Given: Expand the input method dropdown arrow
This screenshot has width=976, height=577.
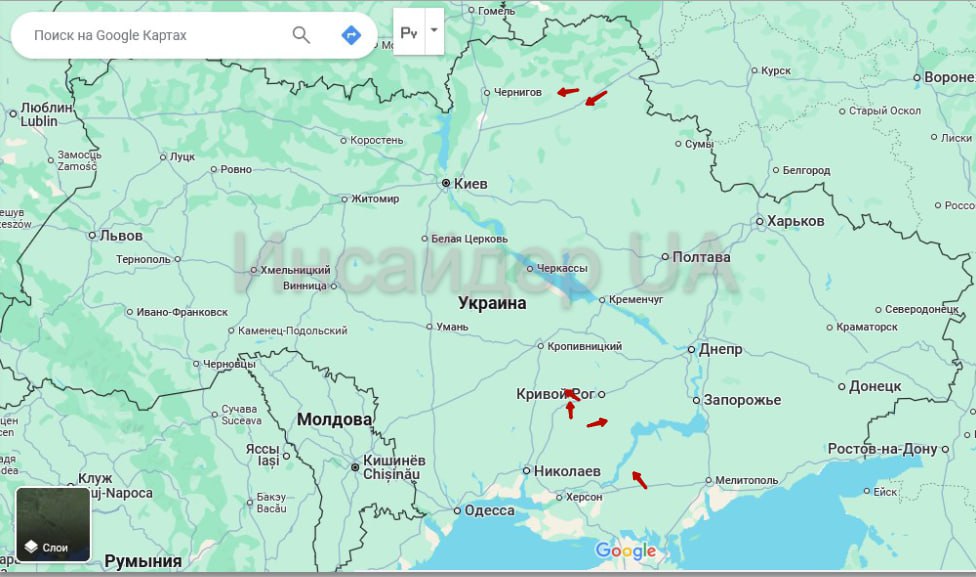Looking at the screenshot, I should pos(434,30).
